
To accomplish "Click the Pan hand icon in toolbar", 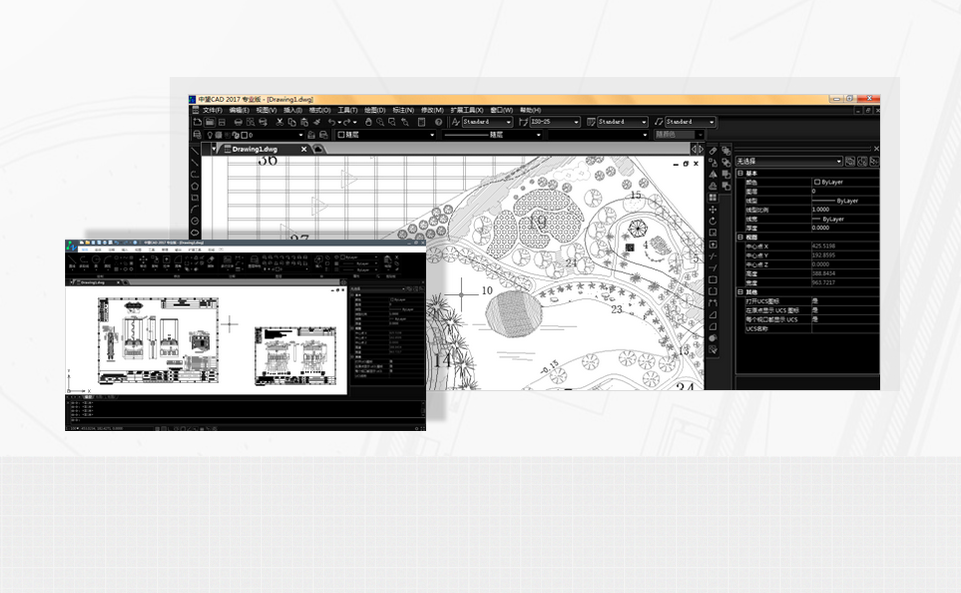I will (x=369, y=122).
